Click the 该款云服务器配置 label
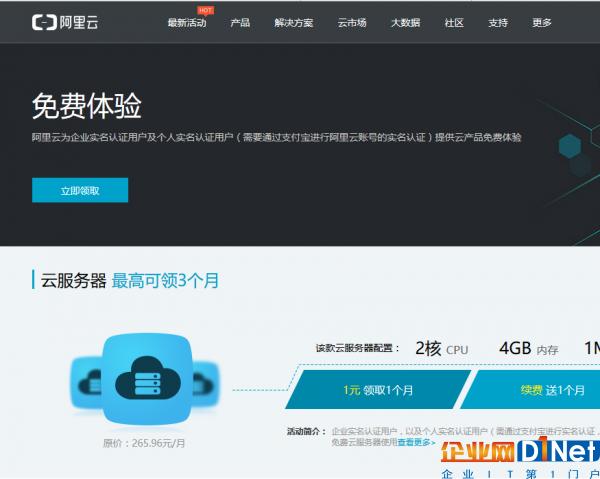Screen dimensions: 600x479 pos(358,348)
